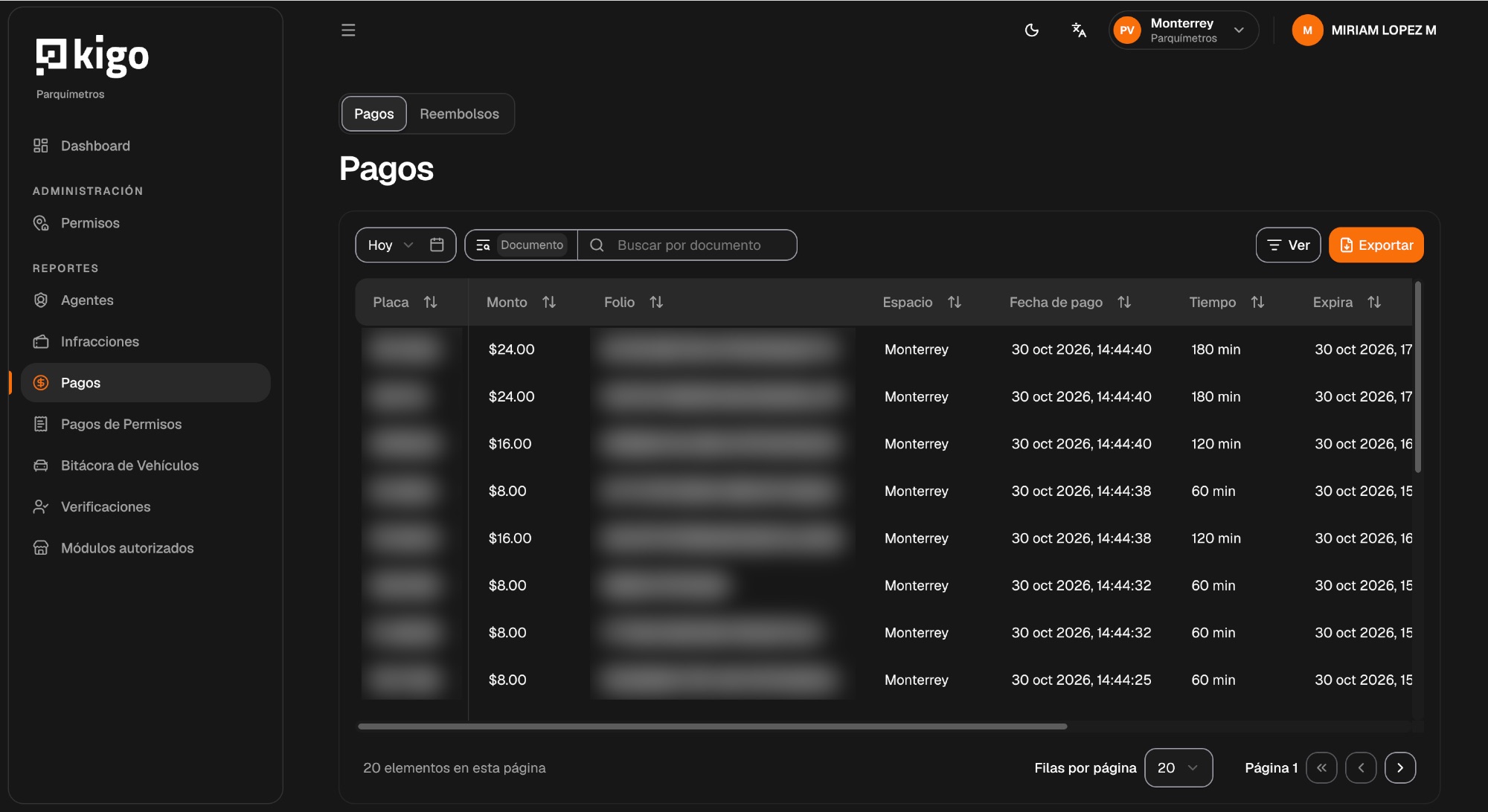Image resolution: width=1488 pixels, height=812 pixels.
Task: Go to previous page button
Action: 1361,767
